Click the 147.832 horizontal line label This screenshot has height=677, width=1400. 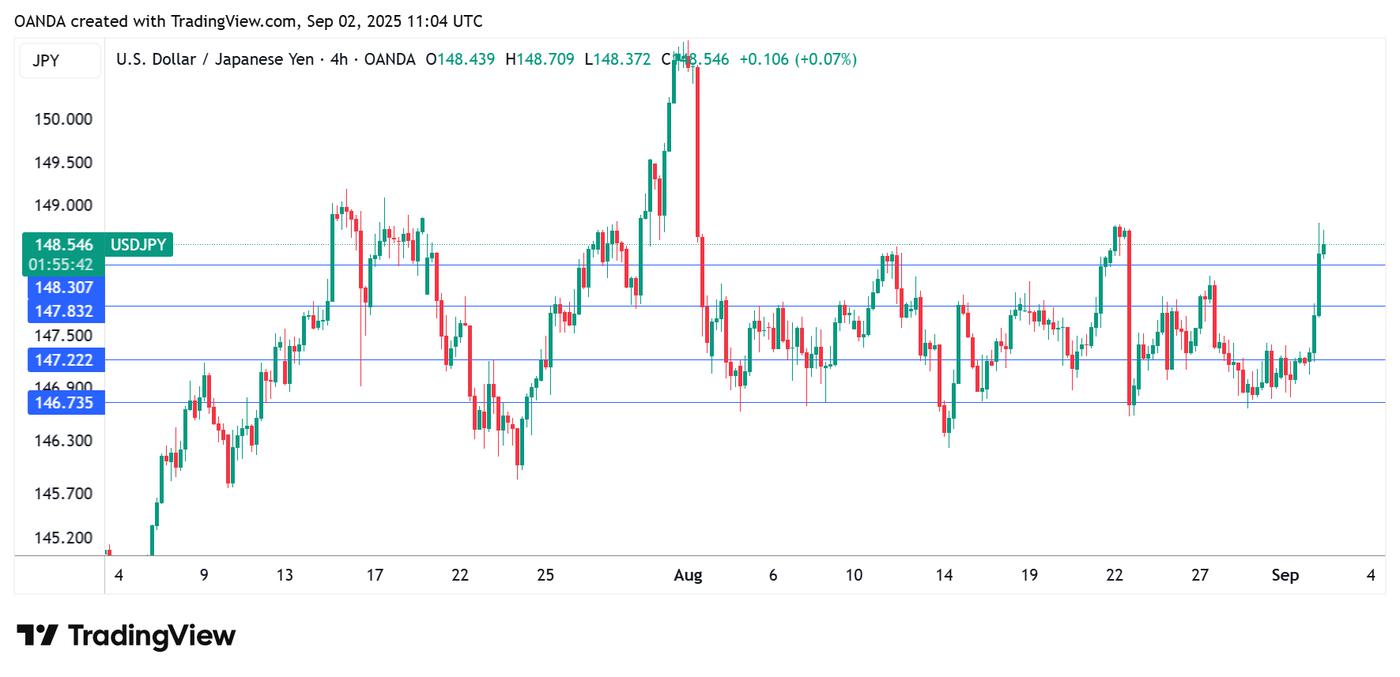[64, 311]
